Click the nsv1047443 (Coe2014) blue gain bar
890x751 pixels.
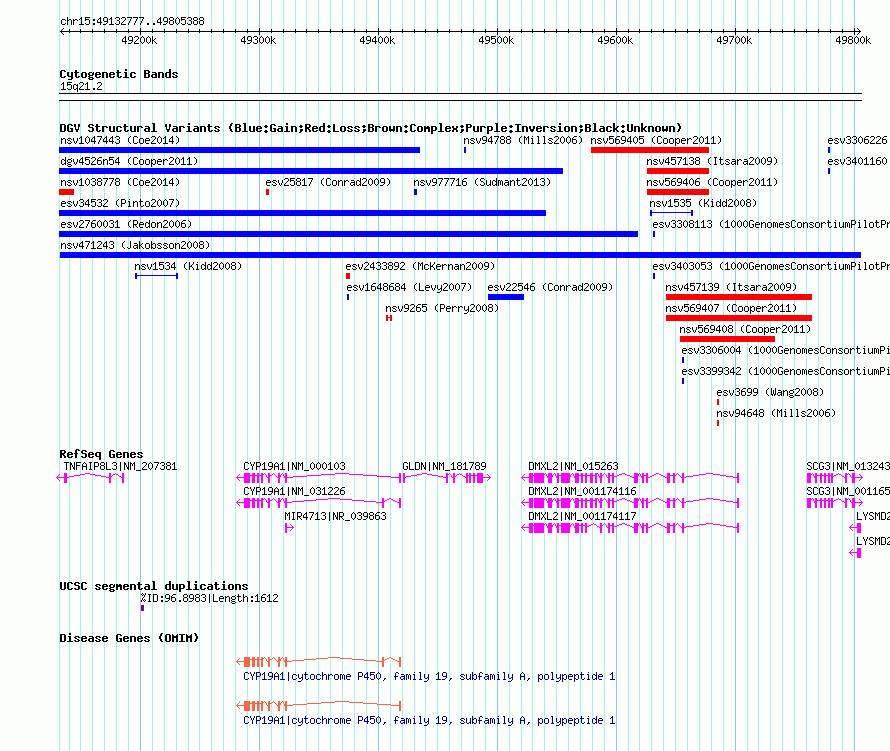point(240,150)
